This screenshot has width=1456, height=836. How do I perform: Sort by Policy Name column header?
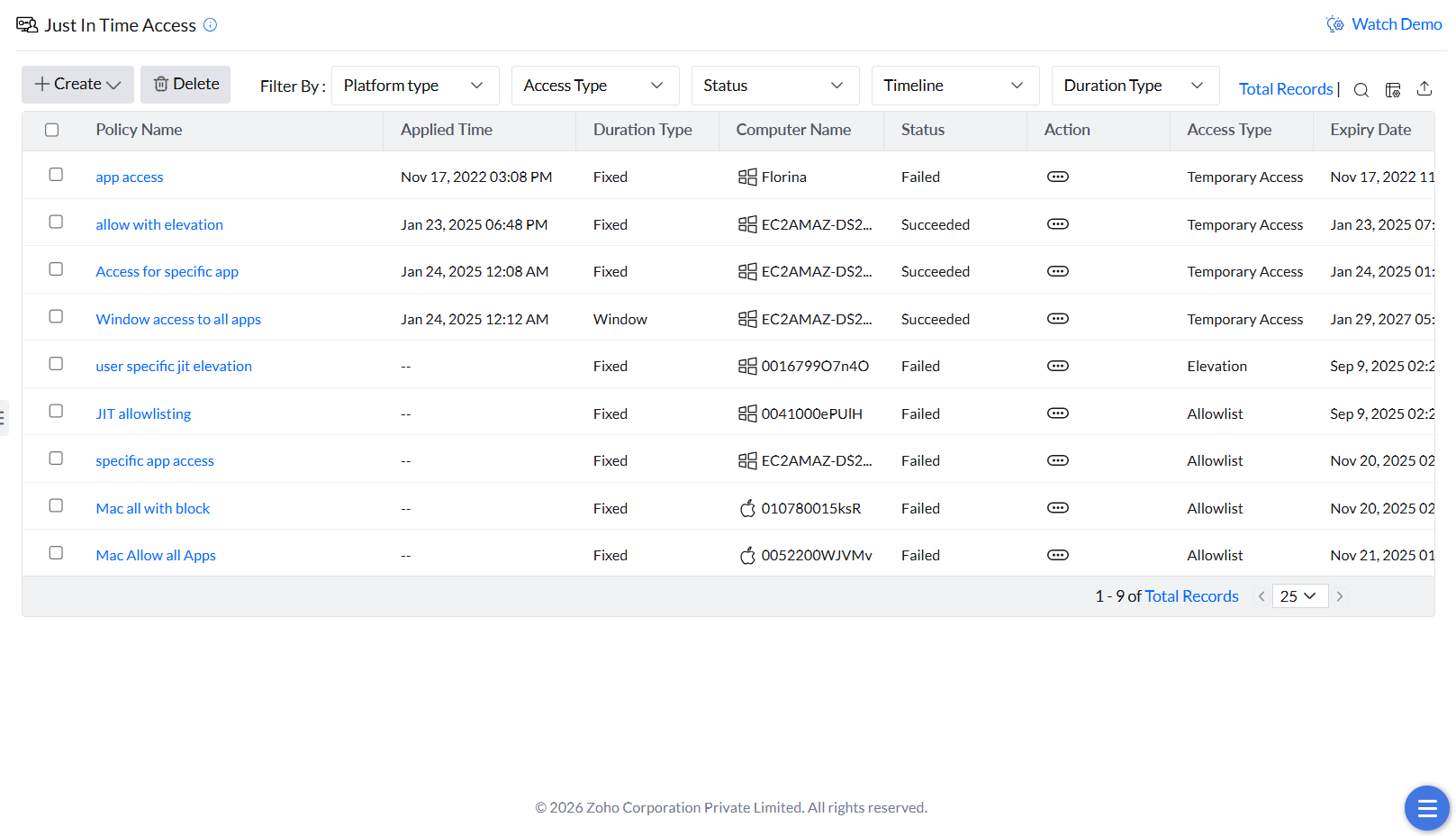pos(139,130)
